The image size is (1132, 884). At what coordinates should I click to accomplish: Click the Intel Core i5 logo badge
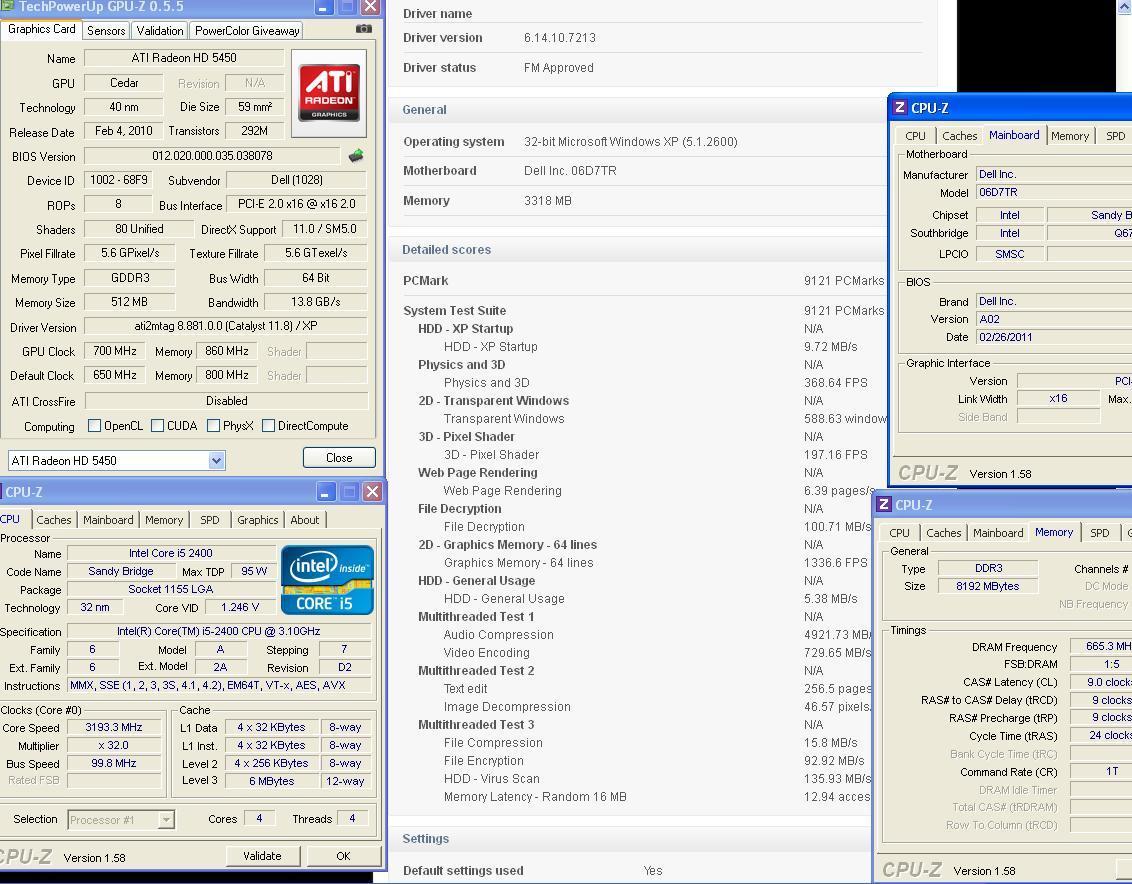click(x=327, y=580)
